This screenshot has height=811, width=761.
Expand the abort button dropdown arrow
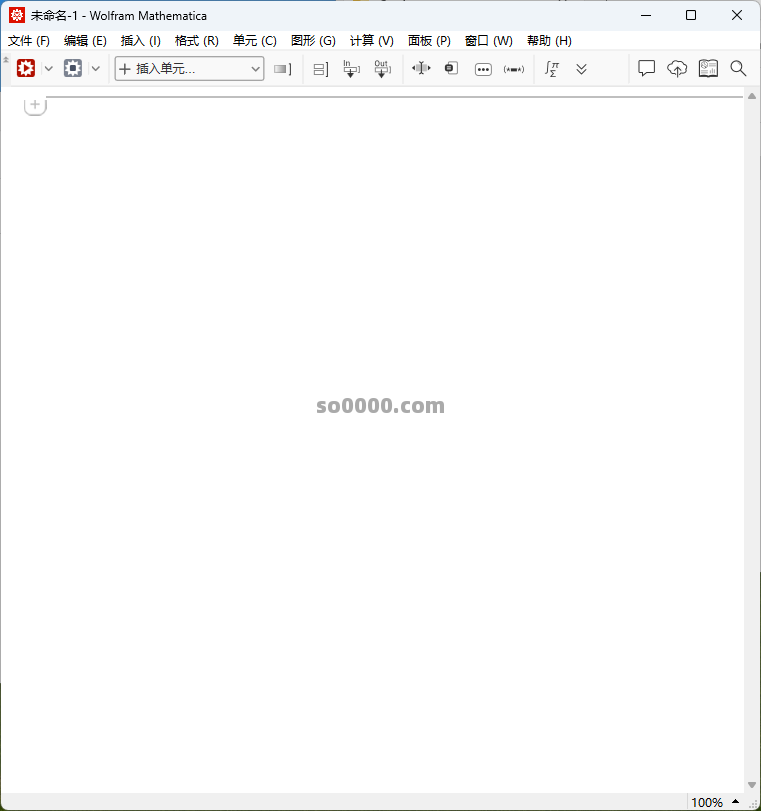click(x=96, y=68)
